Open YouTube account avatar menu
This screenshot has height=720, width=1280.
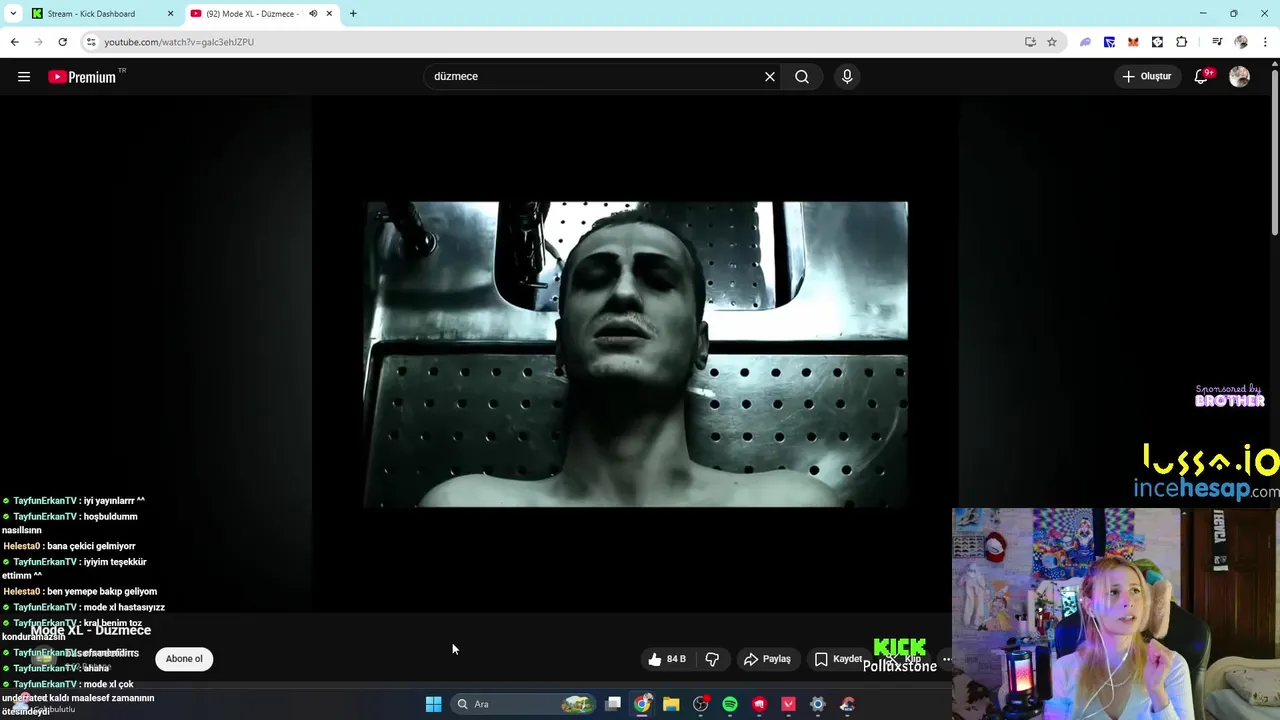(1239, 77)
